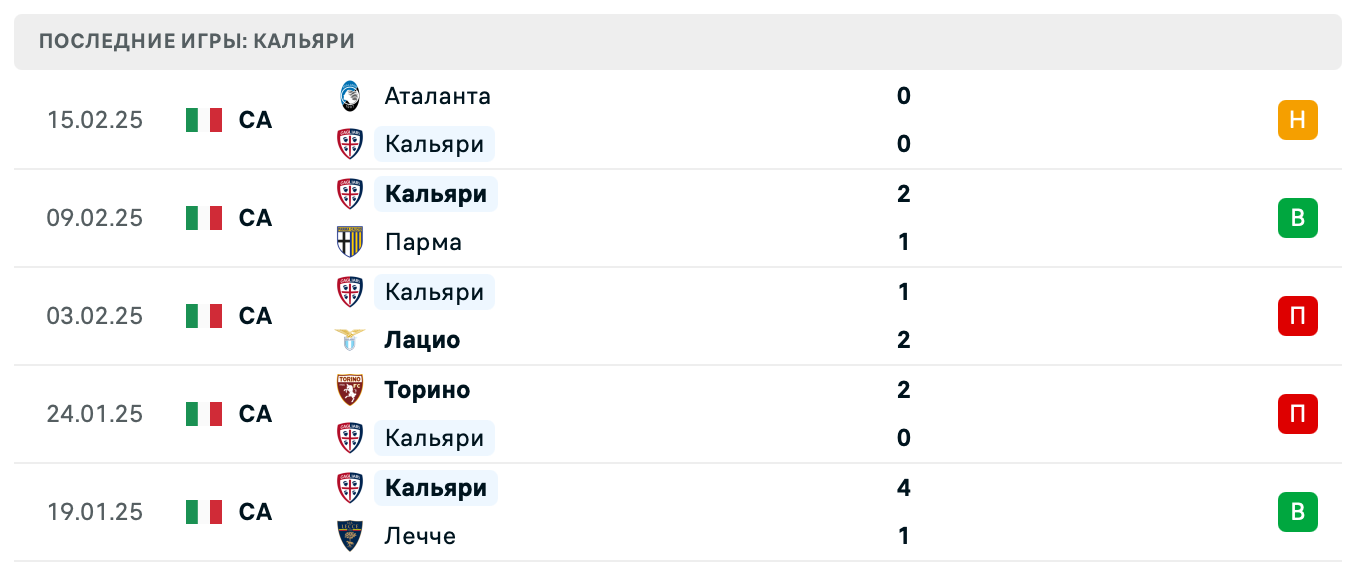This screenshot has width=1358, height=586.
Task: Click the orange draw result badge
Action: [1297, 120]
